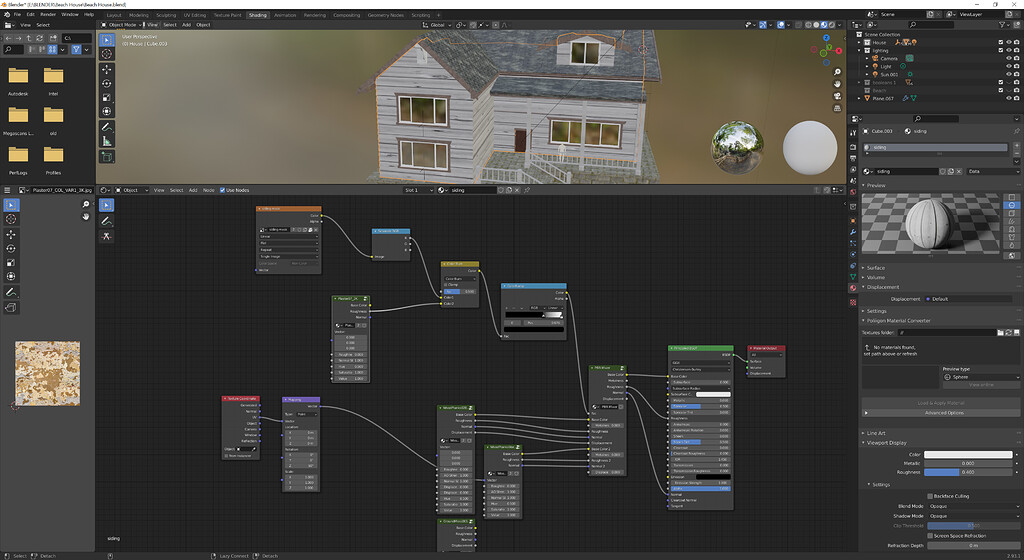Toggle the file browser filter funnel icon
Image resolution: width=1024 pixels, height=560 pixels.
click(x=76, y=50)
